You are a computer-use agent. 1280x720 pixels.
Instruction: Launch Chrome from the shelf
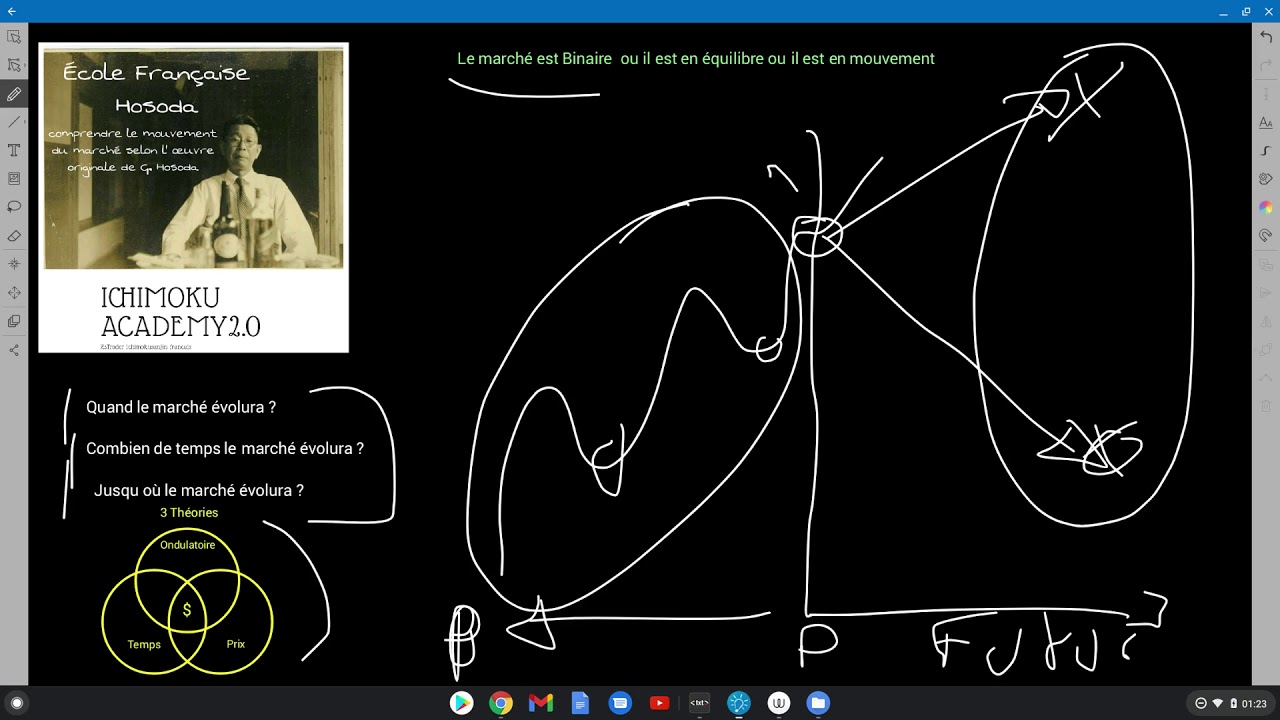tap(501, 703)
